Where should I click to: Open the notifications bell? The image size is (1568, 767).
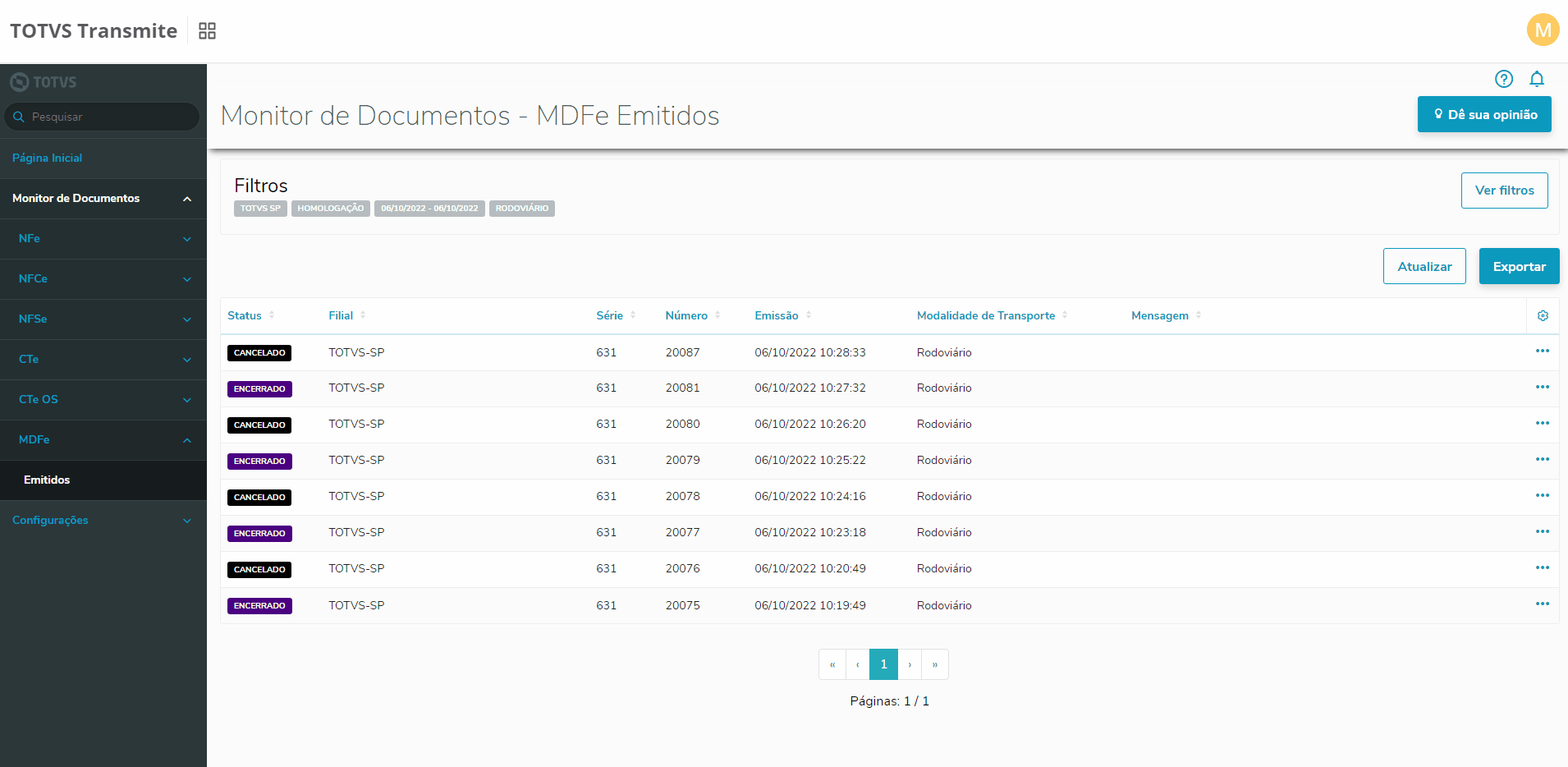click(x=1537, y=79)
